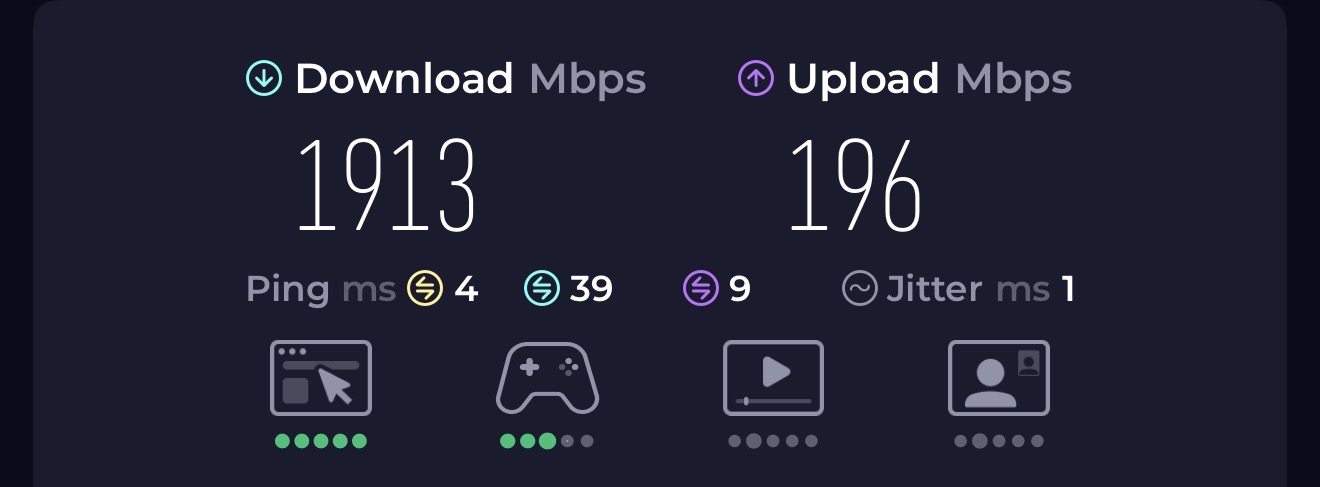Open the video streaming quality icon
Viewport: 1320px width, 487px height.
(x=773, y=378)
